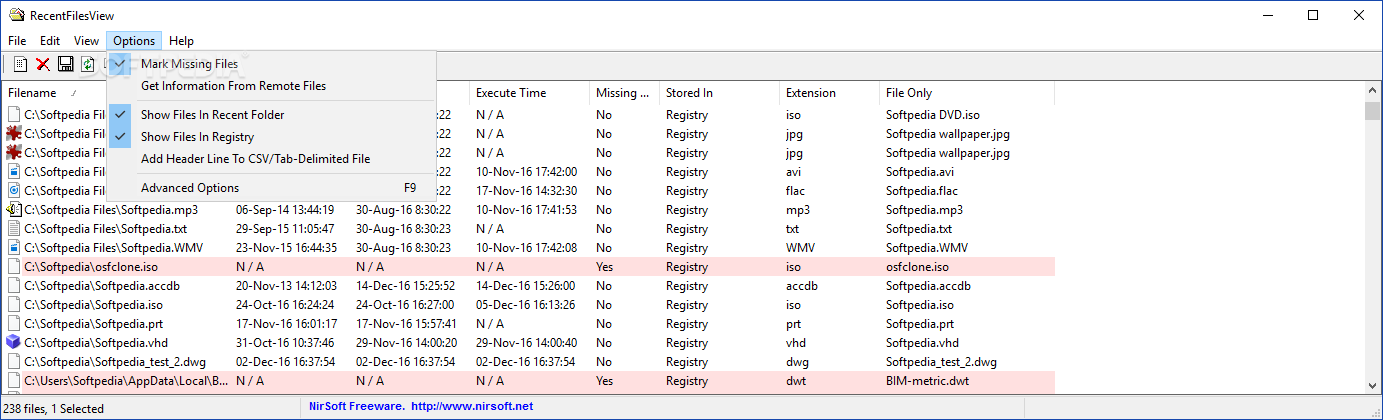Screen dimensions: 1383x420
Task: Click the 'accdb' extension cell
Action: click(x=802, y=286)
